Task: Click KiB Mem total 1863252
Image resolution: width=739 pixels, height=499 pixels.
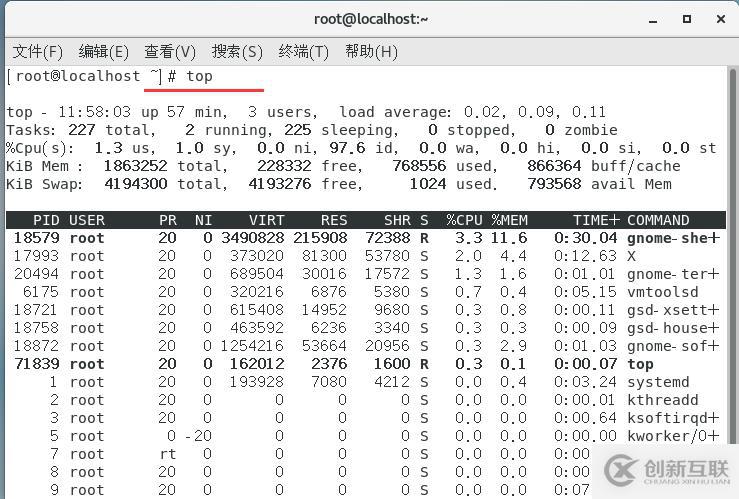Action: click(x=136, y=165)
